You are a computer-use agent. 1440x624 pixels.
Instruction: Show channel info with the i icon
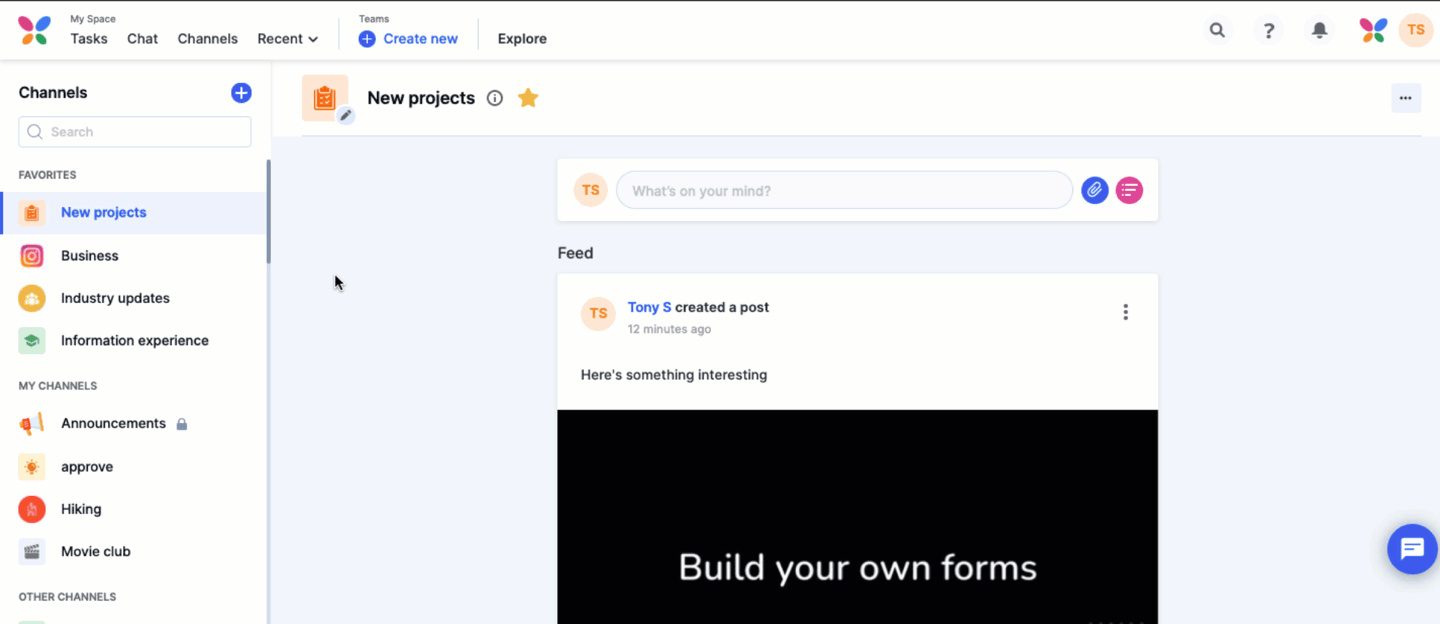pos(494,98)
